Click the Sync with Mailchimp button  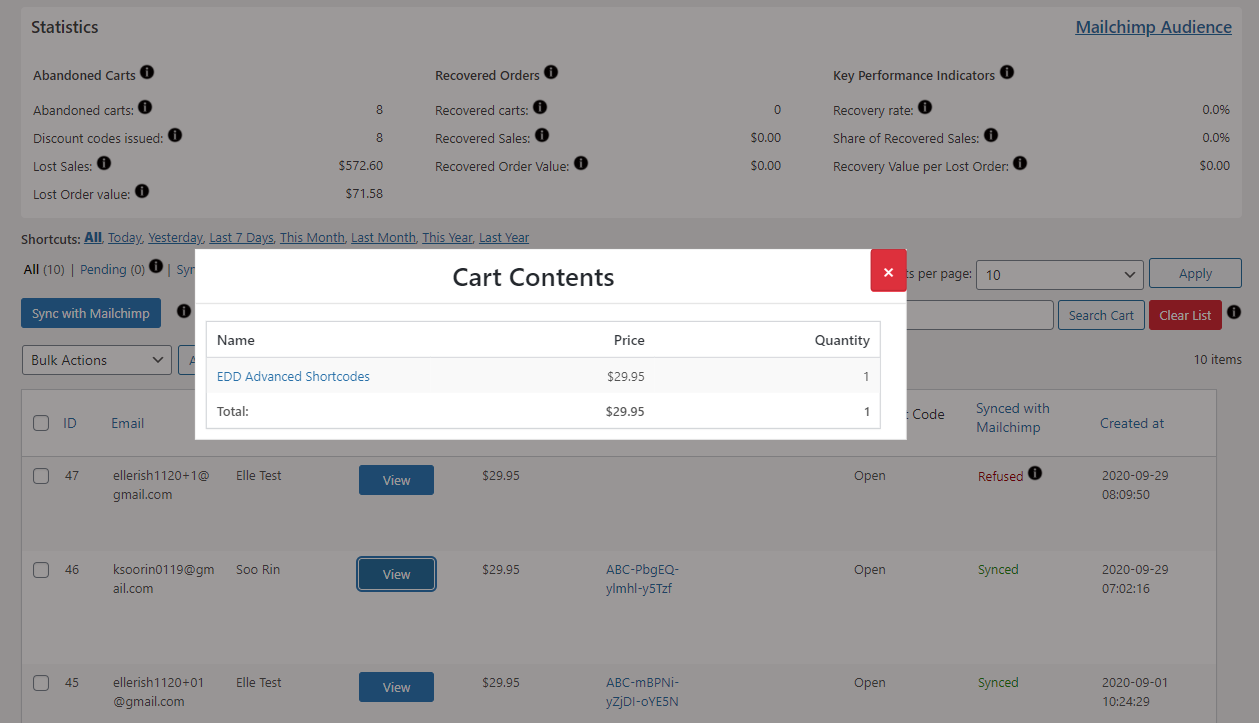[x=91, y=313]
